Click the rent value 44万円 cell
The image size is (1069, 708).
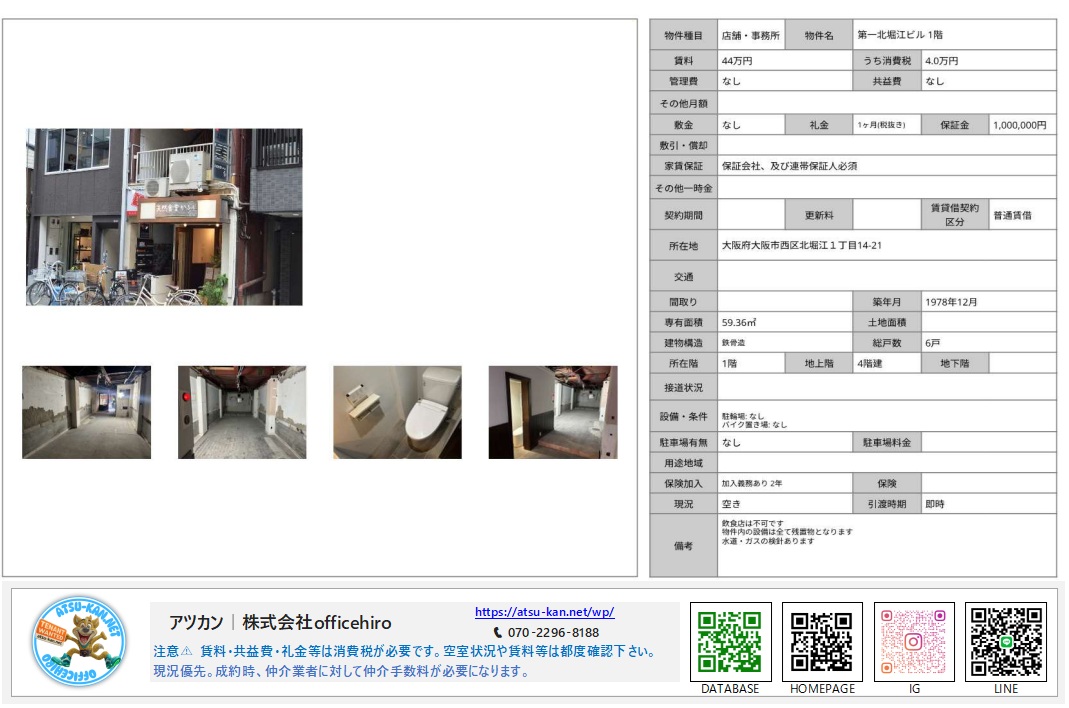(x=784, y=61)
